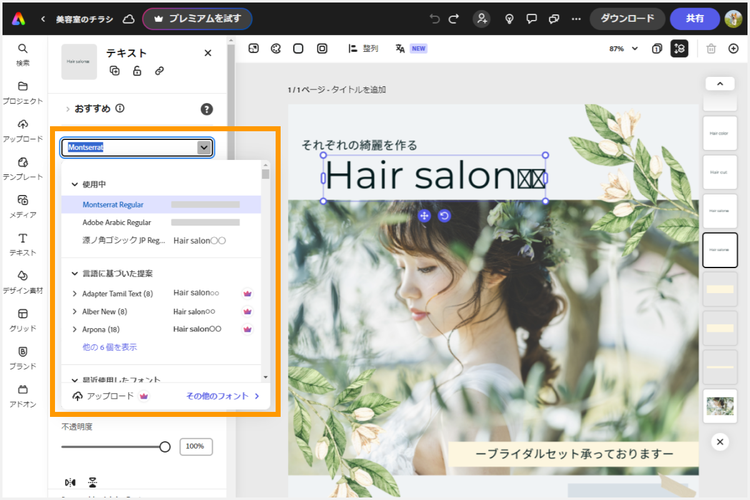Viewport: 750px width, 500px height.
Task: Open テンプレート in the left sidebar
Action: tap(22, 168)
